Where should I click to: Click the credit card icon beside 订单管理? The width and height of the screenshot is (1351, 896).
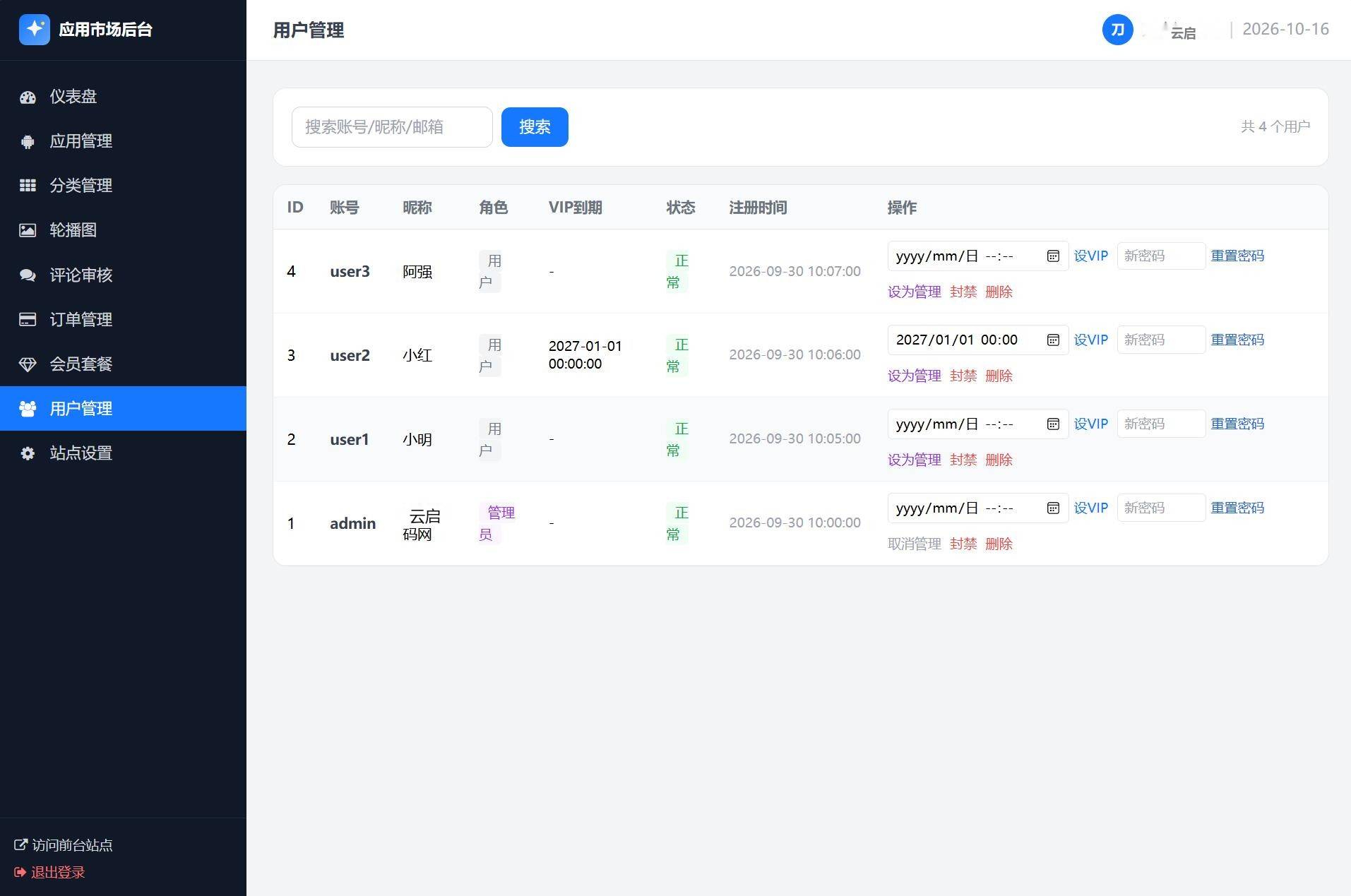(28, 320)
